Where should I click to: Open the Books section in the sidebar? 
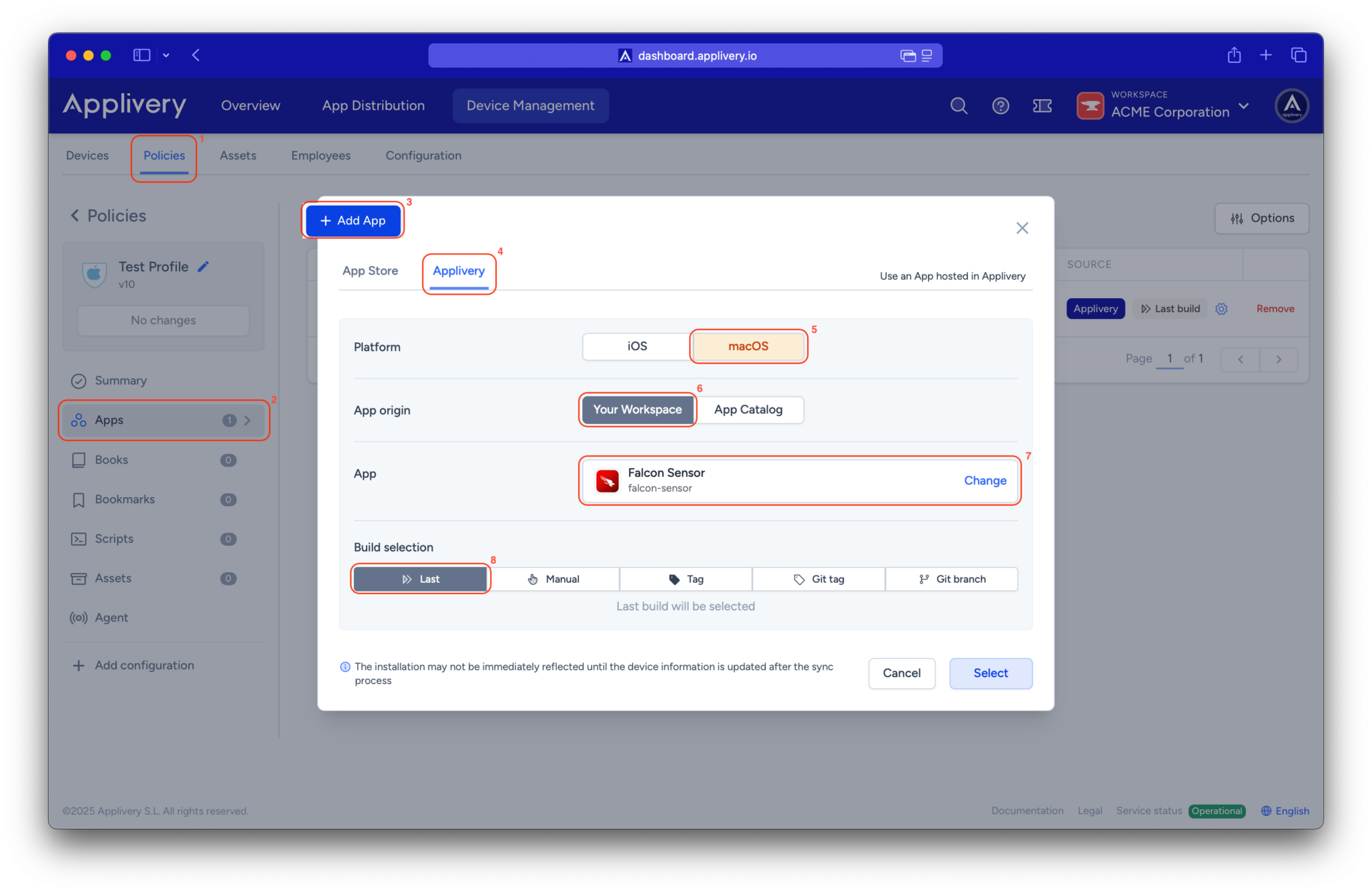tap(112, 460)
